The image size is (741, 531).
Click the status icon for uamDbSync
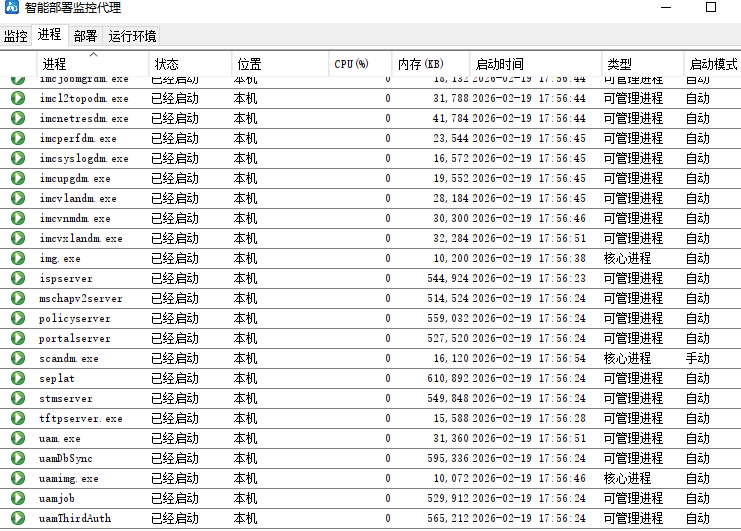coord(18,458)
